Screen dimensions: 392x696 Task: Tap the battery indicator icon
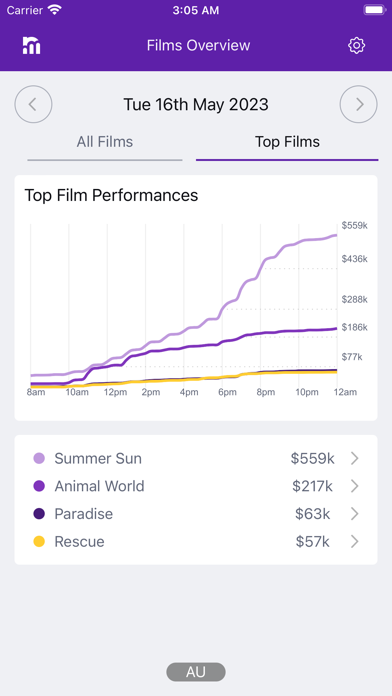point(374,10)
